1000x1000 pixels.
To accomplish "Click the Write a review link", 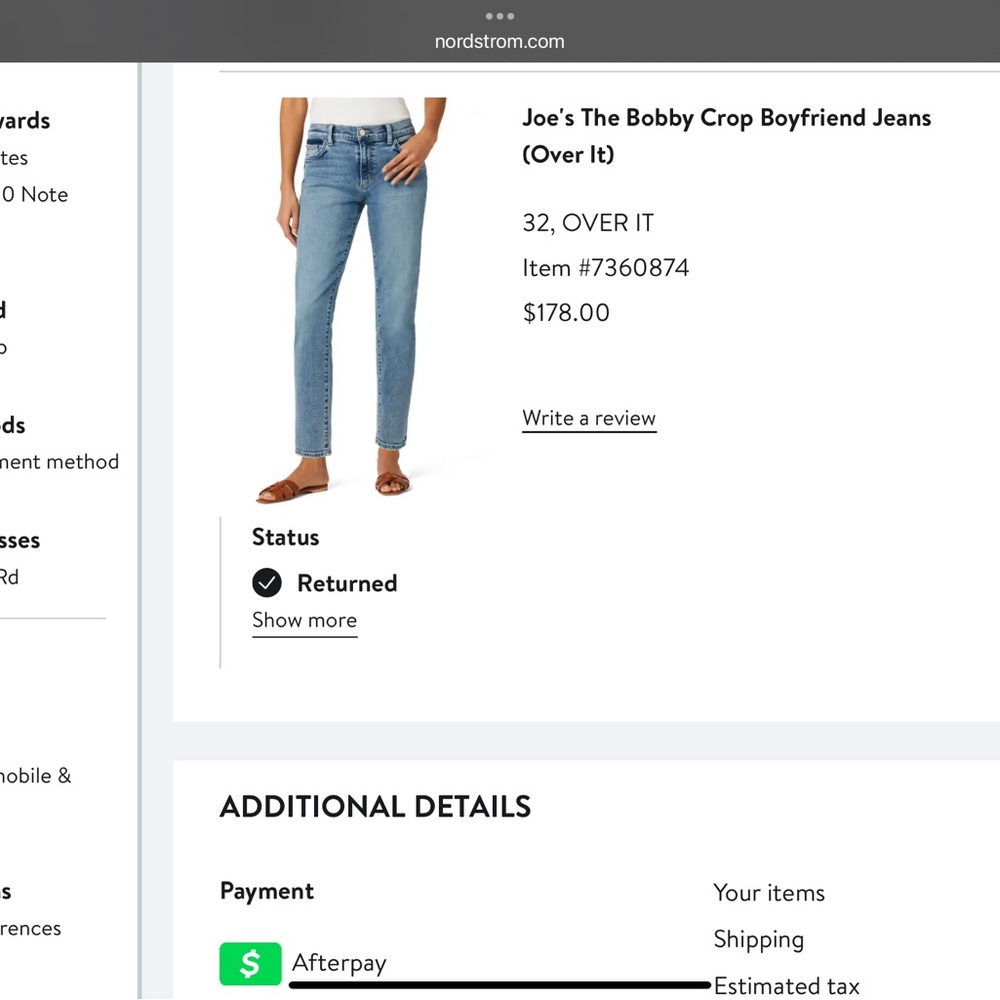I will (x=589, y=418).
